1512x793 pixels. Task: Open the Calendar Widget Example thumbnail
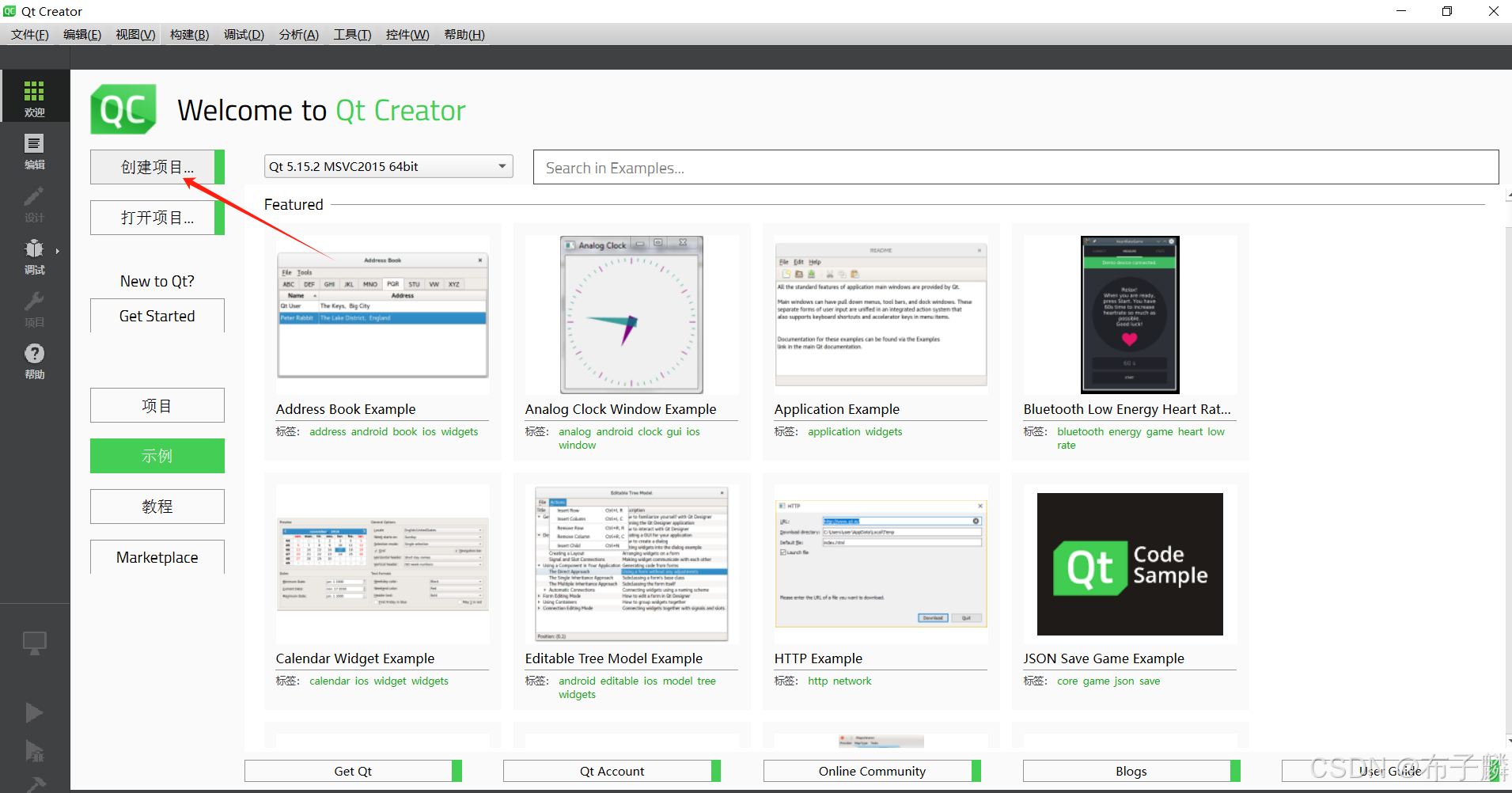382,564
